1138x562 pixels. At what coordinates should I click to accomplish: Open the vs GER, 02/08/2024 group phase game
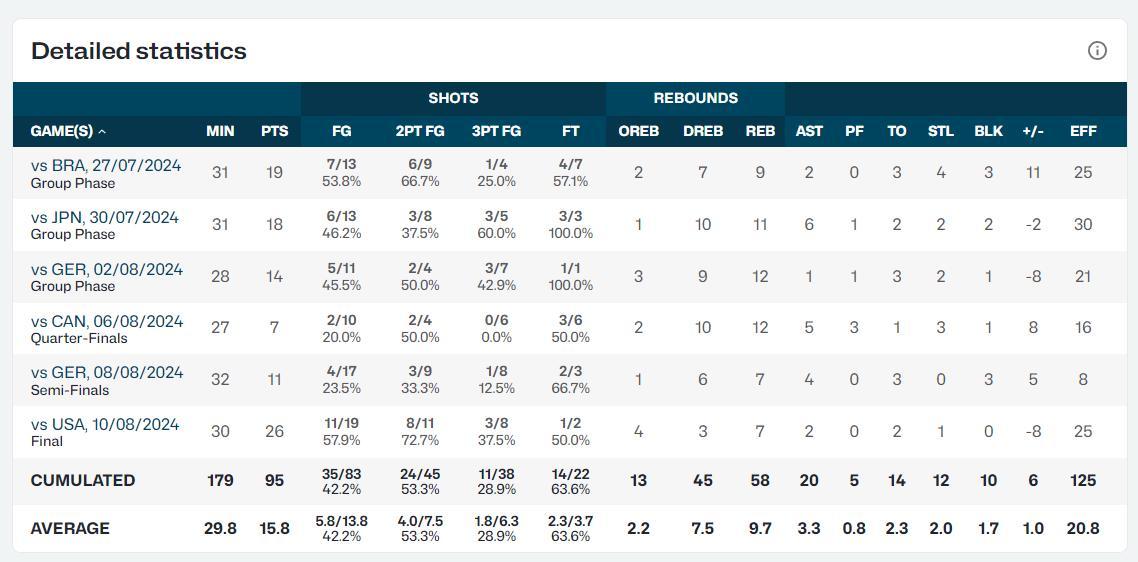pos(107,269)
